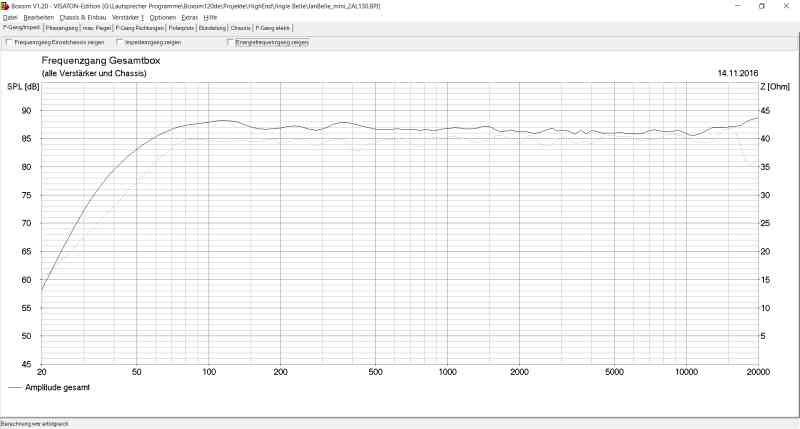Switch to F-Gang Richtungen tab
800x429 pixels.
click(140, 28)
